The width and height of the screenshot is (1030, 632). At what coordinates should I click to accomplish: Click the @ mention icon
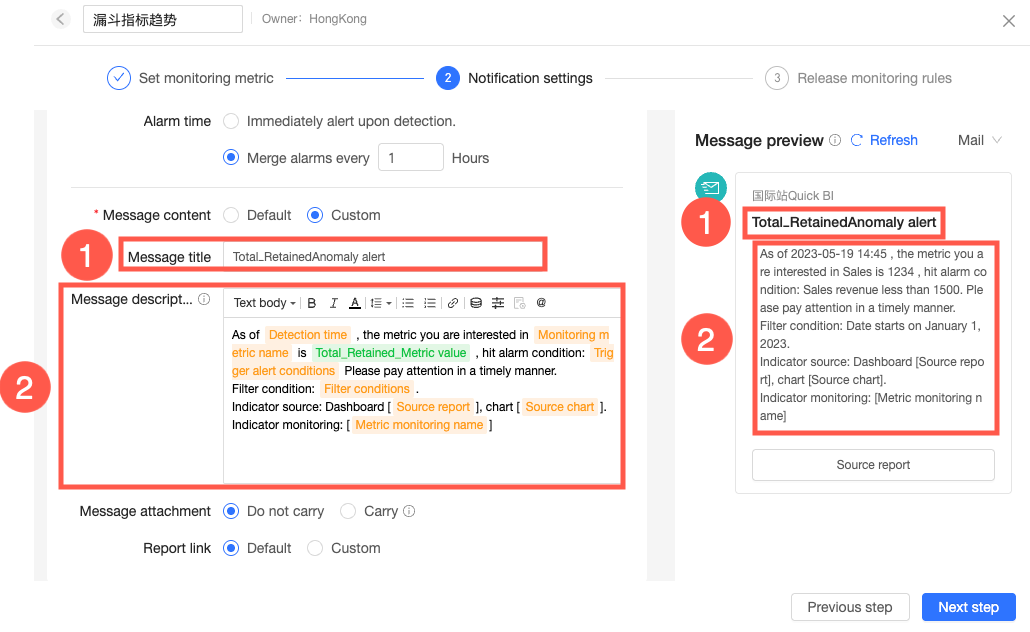tap(541, 303)
